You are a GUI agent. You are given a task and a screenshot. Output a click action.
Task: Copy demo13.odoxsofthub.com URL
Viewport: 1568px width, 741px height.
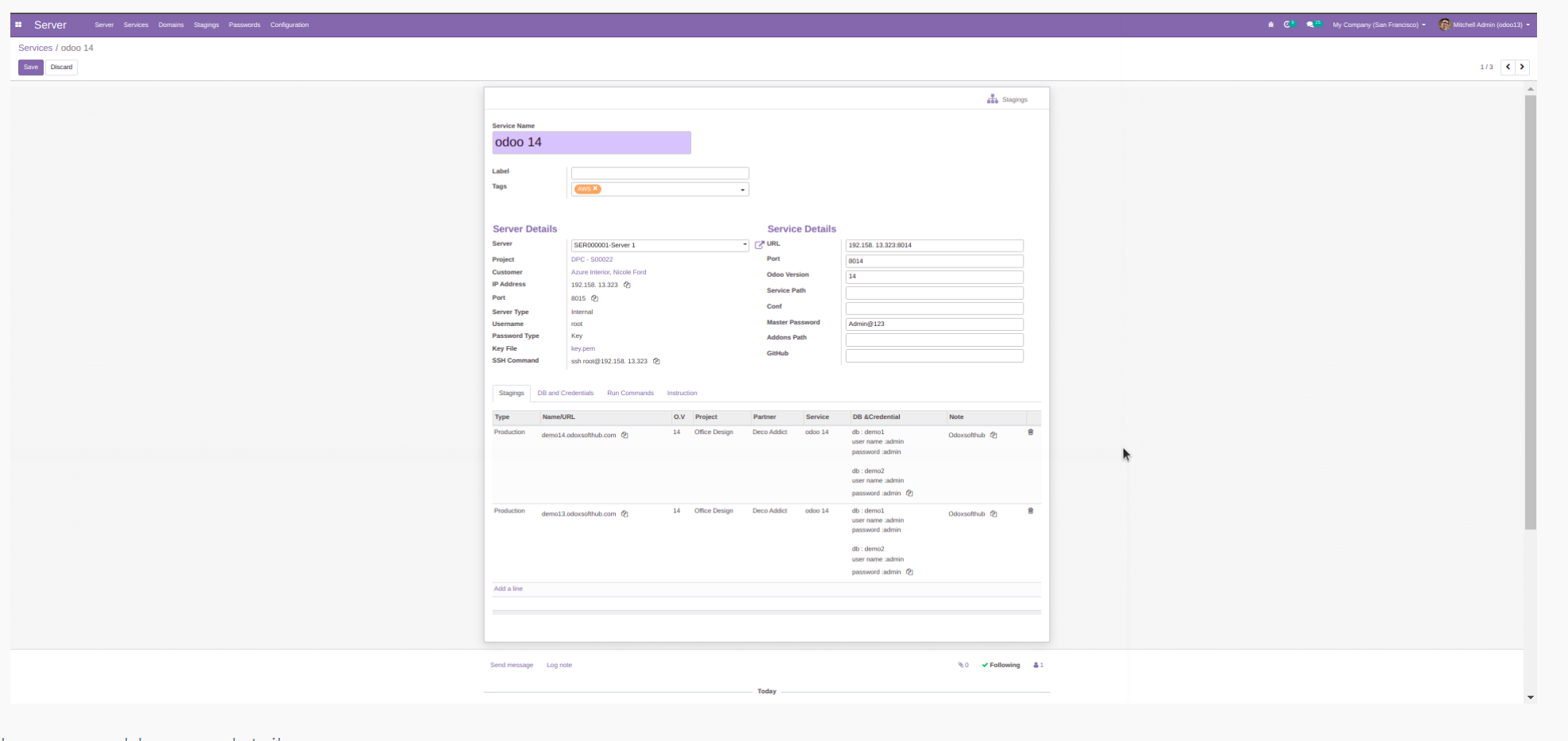[625, 513]
